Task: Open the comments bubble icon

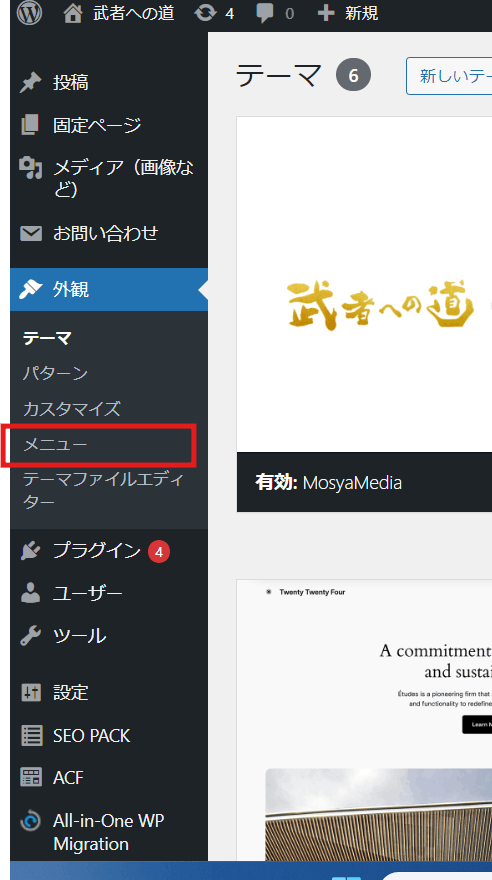Action: pyautogui.click(x=265, y=13)
